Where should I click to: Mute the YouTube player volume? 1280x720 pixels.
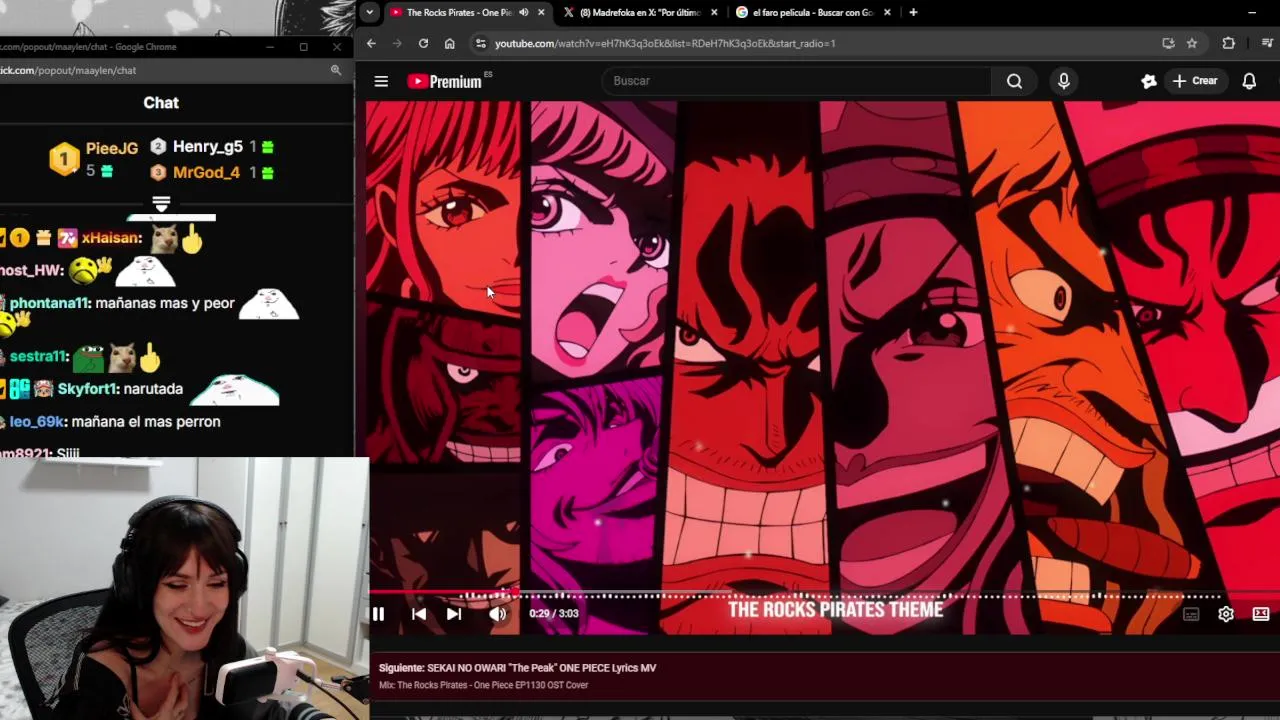tap(497, 614)
